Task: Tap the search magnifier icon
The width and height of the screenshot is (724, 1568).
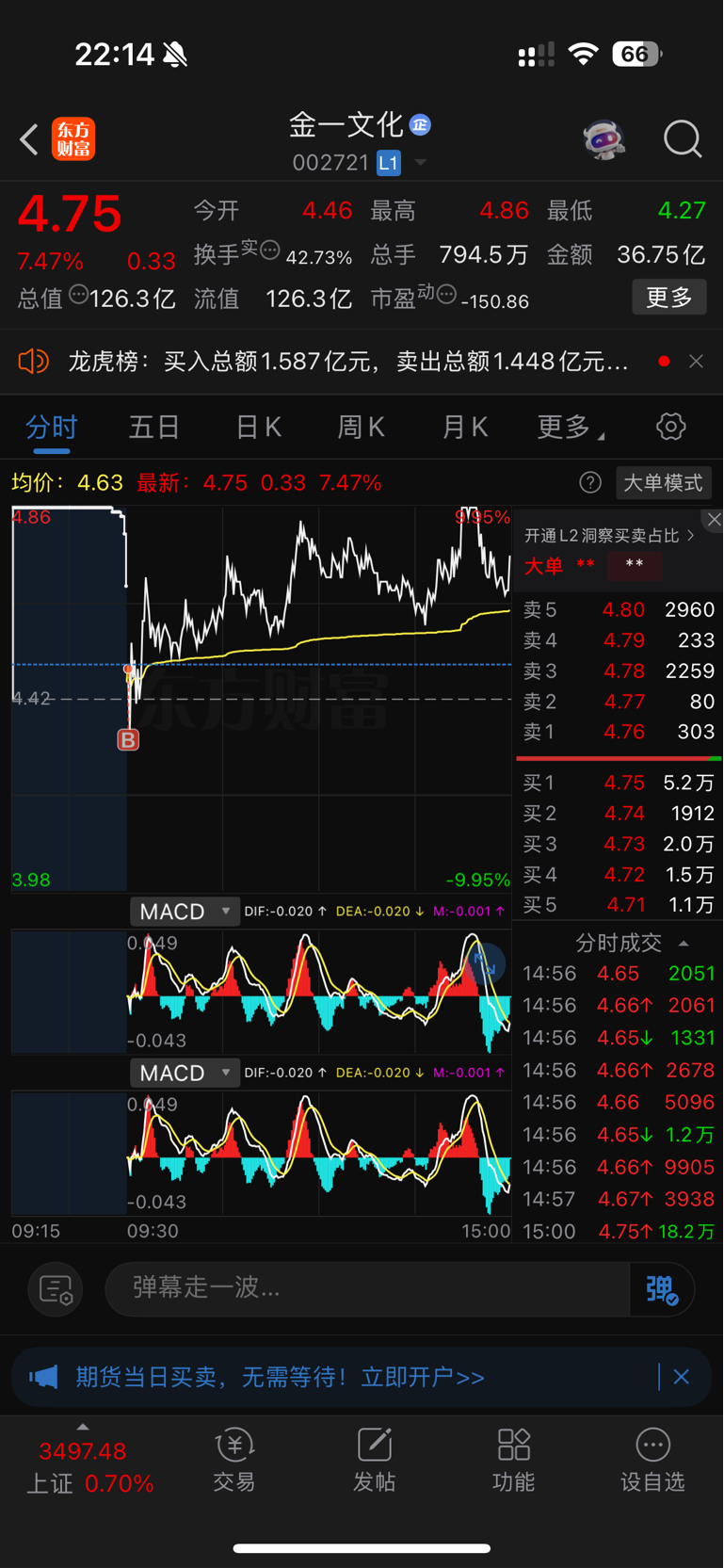Action: [x=683, y=139]
